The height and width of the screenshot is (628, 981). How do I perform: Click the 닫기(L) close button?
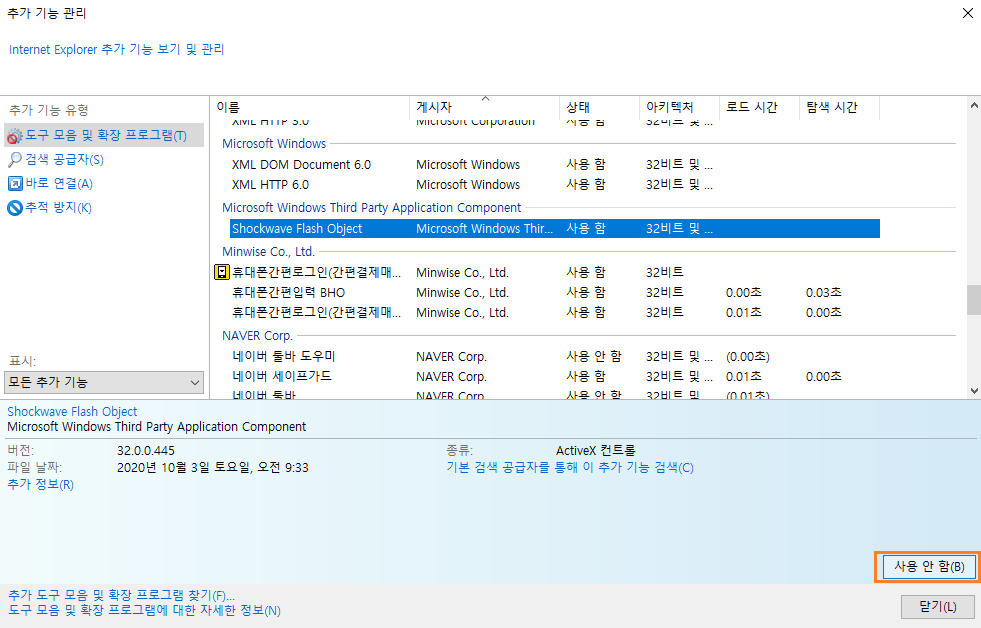[x=938, y=606]
